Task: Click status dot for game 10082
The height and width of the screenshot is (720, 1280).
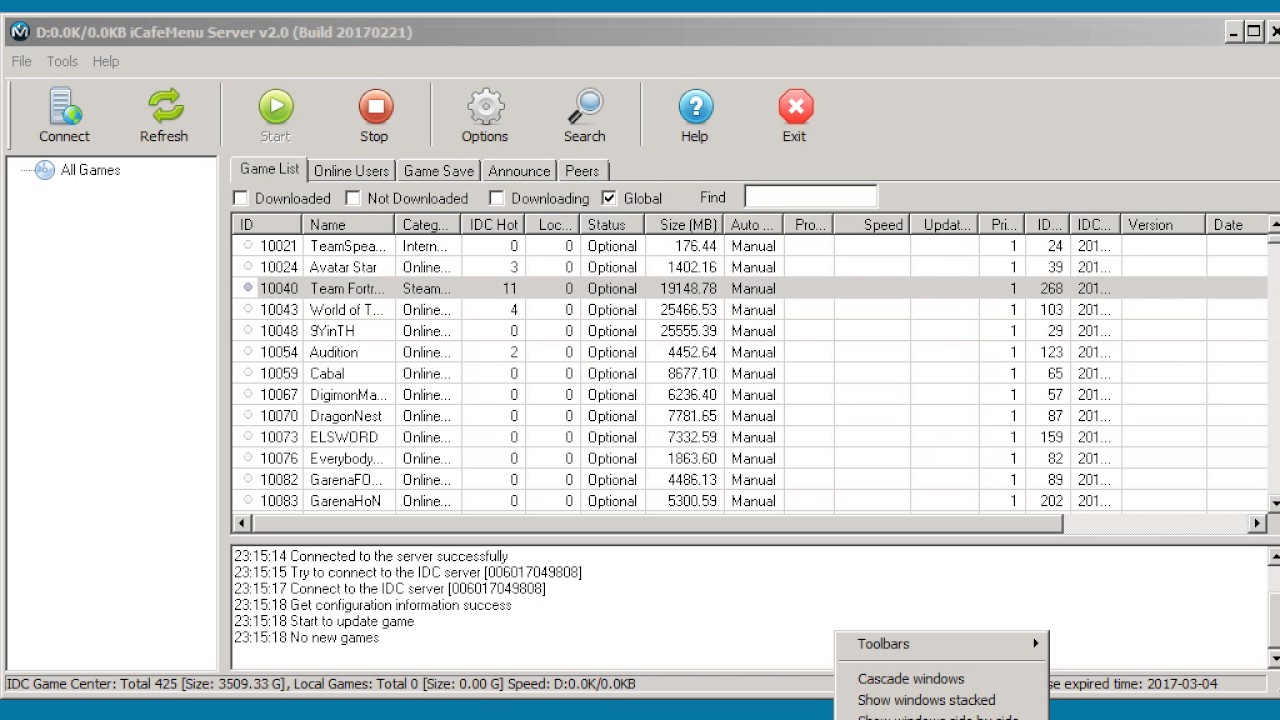Action: point(248,479)
